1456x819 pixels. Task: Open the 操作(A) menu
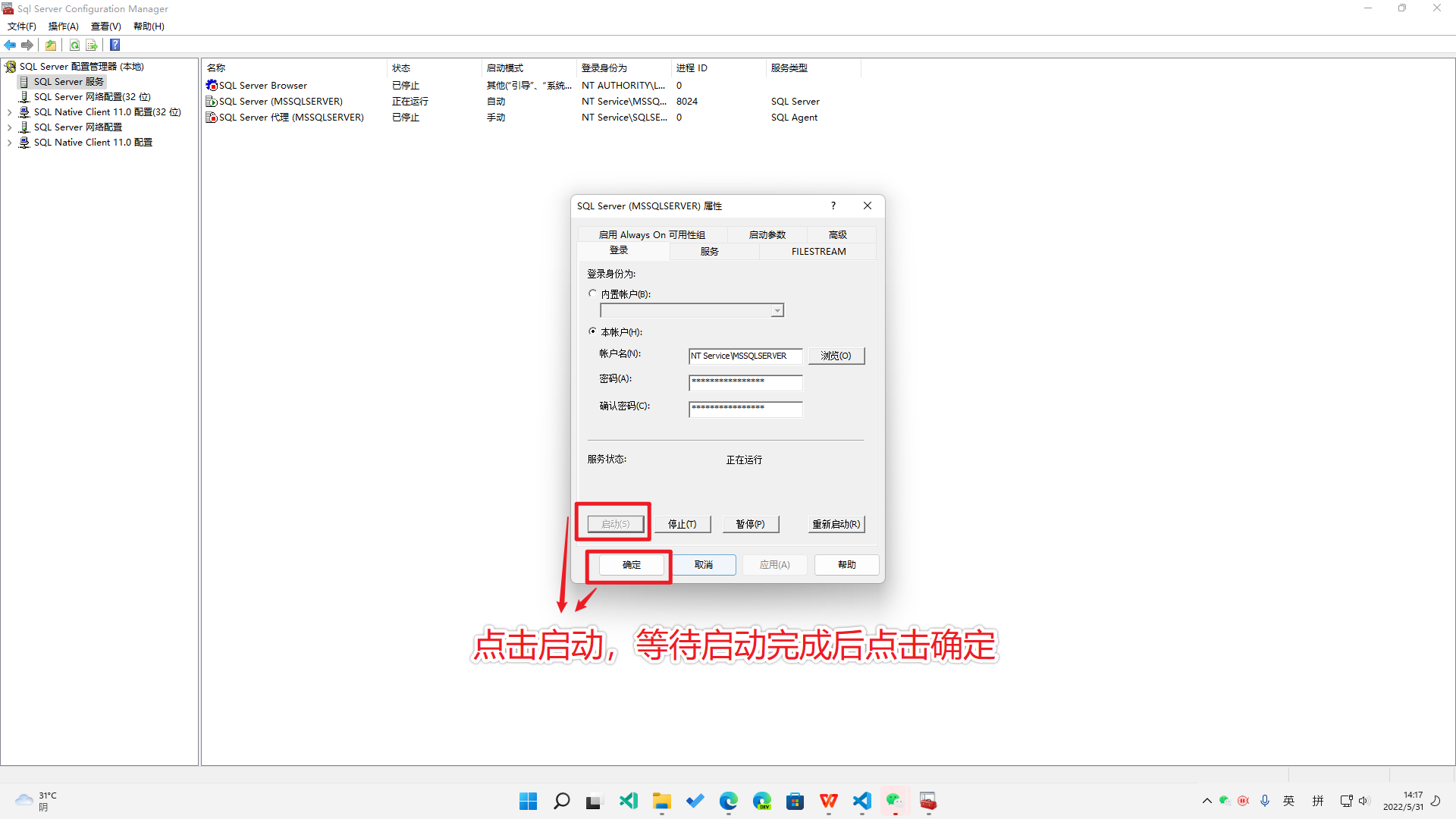click(x=64, y=27)
